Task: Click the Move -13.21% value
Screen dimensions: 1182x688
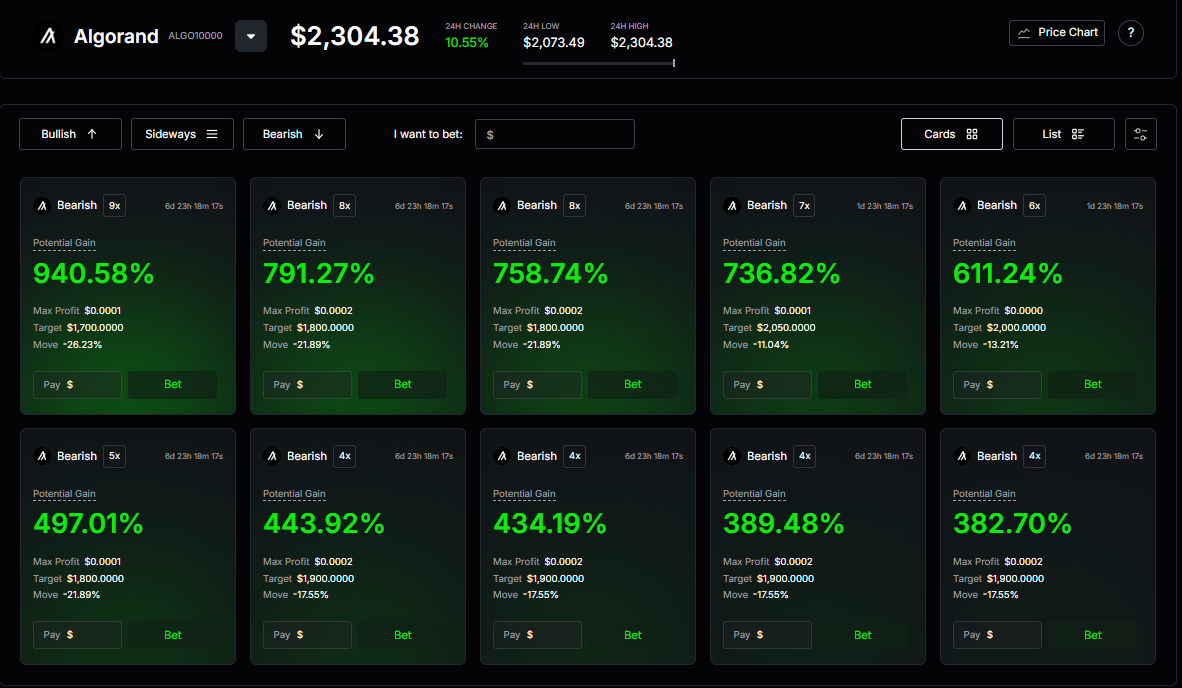Action: pyautogui.click(x=1001, y=344)
